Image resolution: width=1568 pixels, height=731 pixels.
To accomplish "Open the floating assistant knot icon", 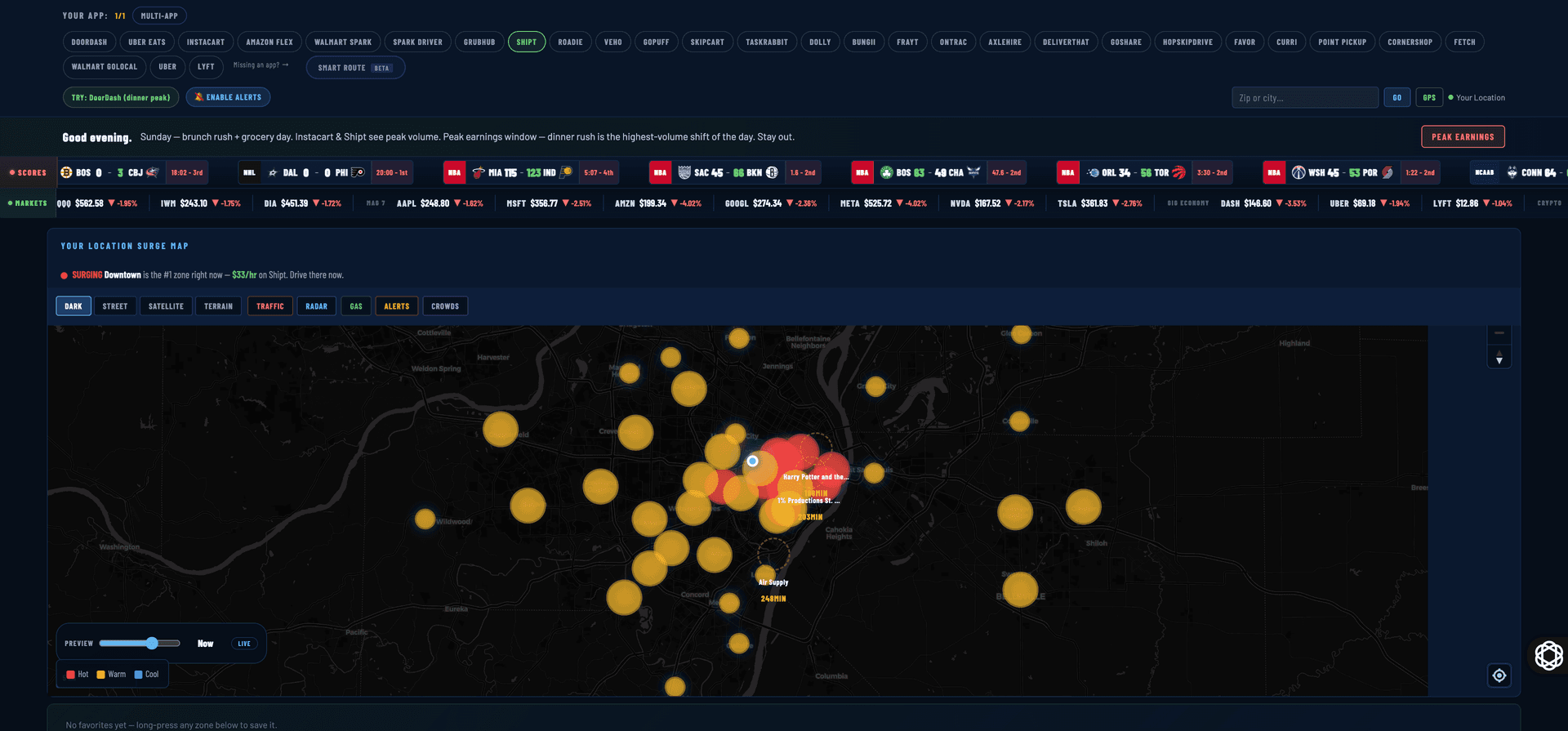I will coord(1548,655).
